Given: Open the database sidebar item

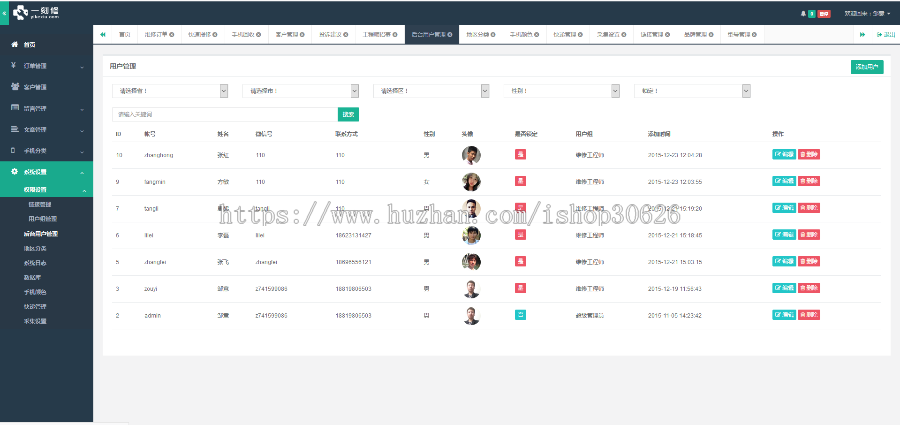Looking at the screenshot, I should (x=30, y=277).
